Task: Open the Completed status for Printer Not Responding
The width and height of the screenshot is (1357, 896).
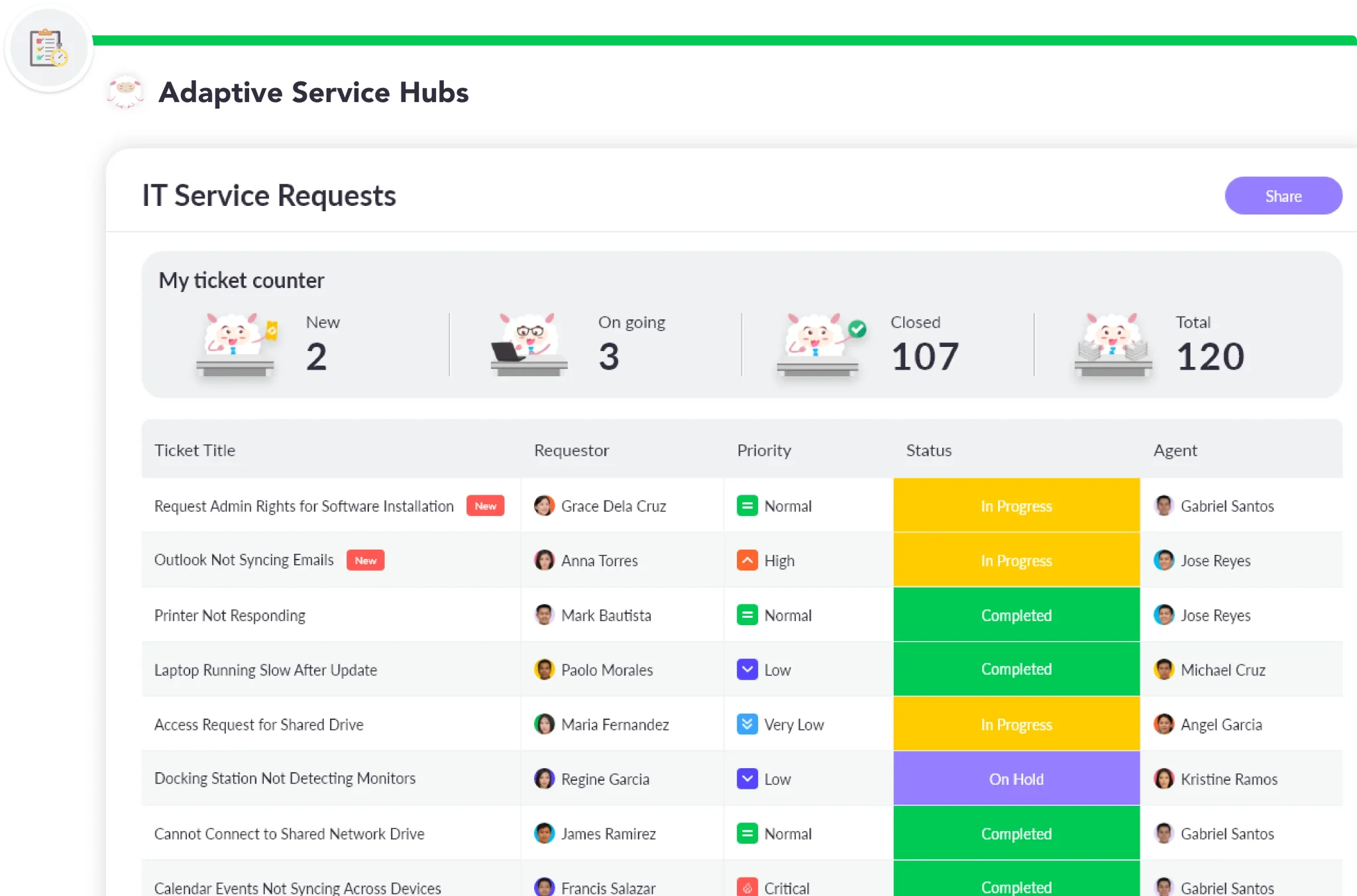Action: click(1016, 615)
